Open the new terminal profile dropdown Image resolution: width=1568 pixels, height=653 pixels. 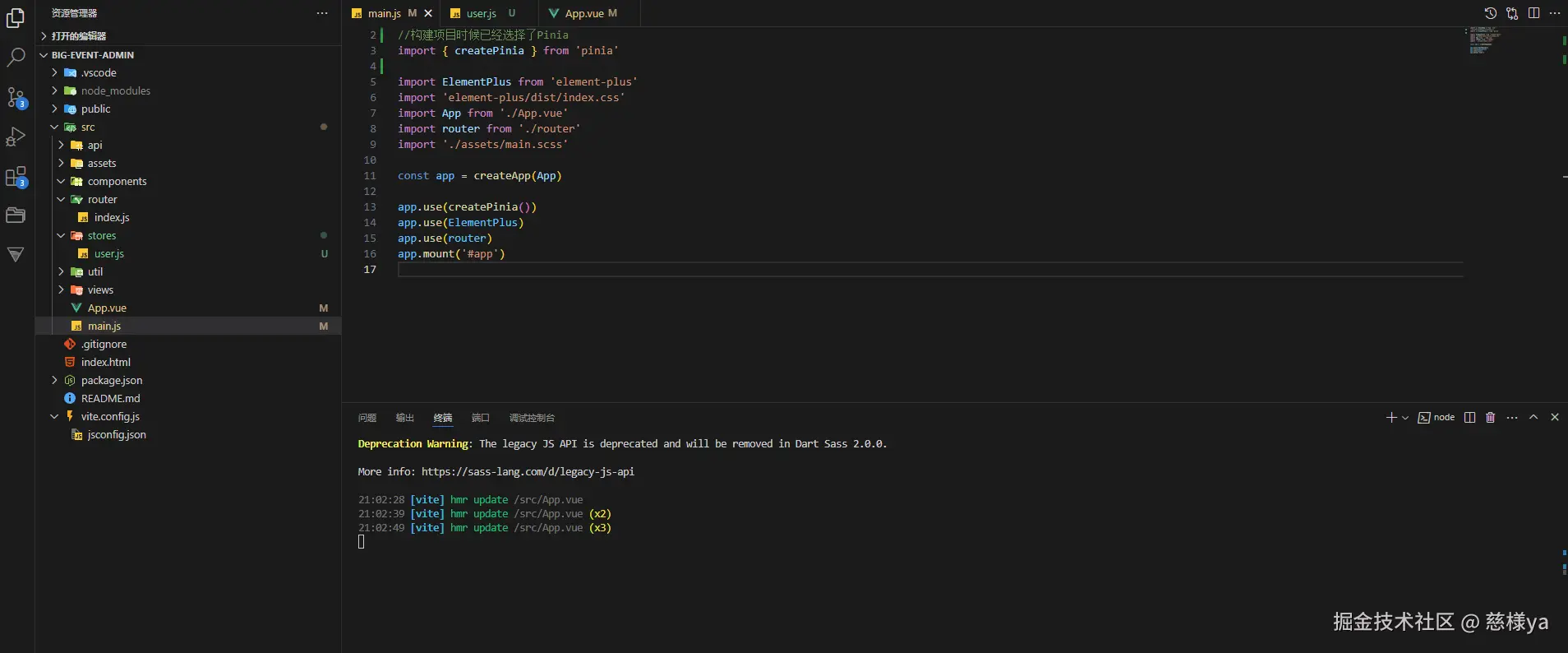[x=1405, y=418]
